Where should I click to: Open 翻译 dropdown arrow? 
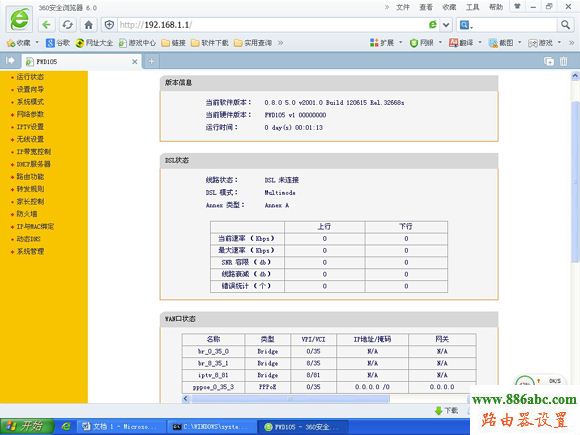[480, 43]
